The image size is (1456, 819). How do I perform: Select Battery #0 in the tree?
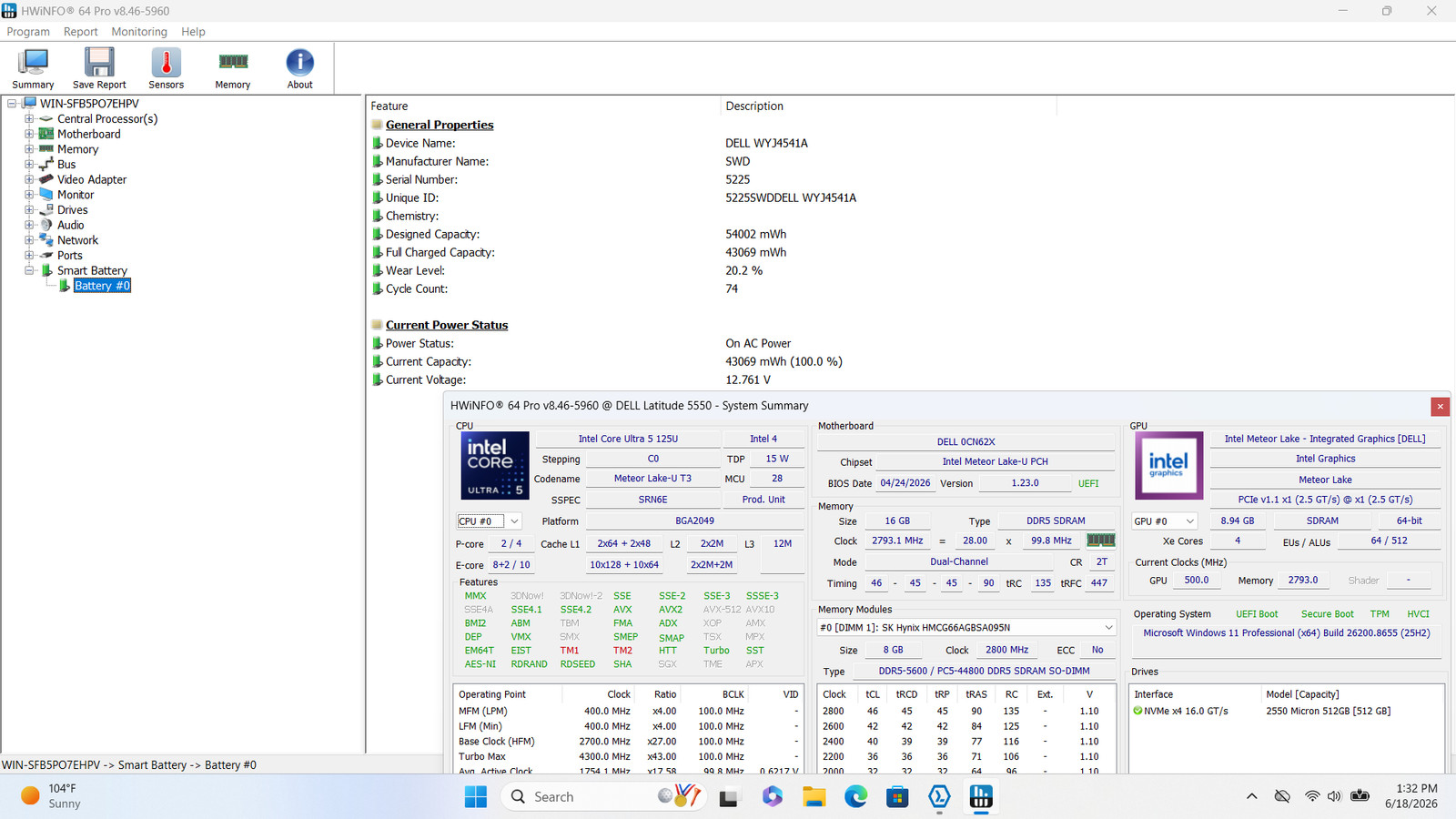(102, 286)
